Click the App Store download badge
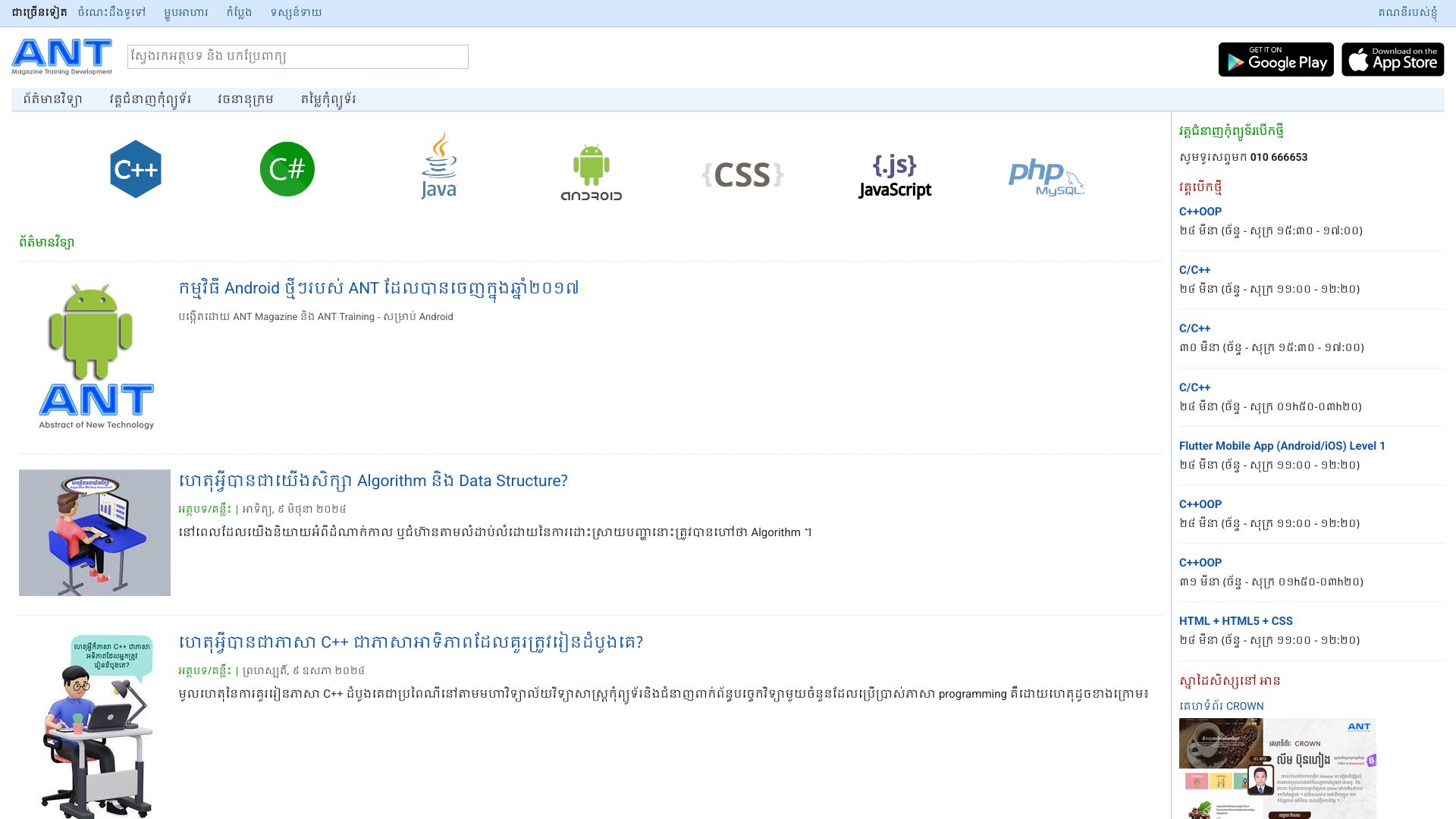 tap(1392, 59)
